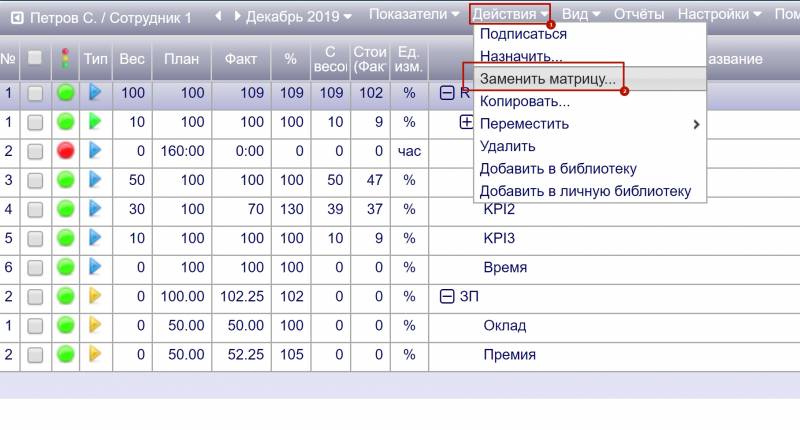Click the Время indicator name
800x430 pixels.
pyautogui.click(x=505, y=267)
